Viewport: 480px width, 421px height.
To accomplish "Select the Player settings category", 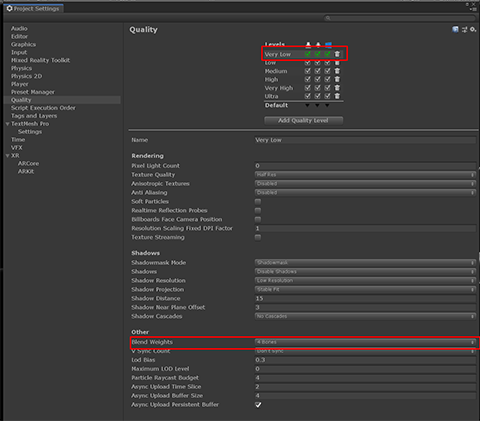I will pyautogui.click(x=20, y=84).
